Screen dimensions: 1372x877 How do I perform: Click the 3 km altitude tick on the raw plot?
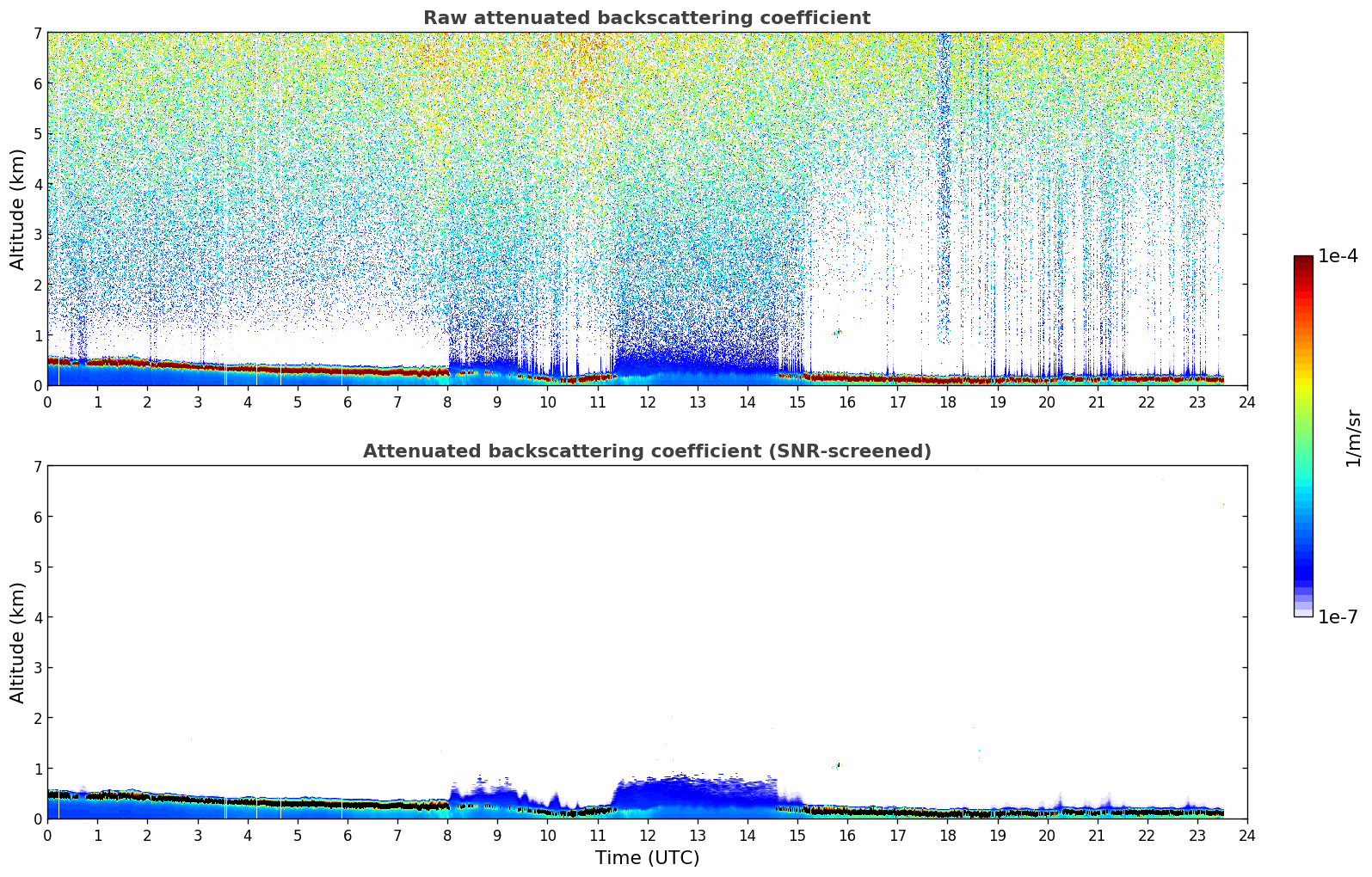(x=38, y=234)
